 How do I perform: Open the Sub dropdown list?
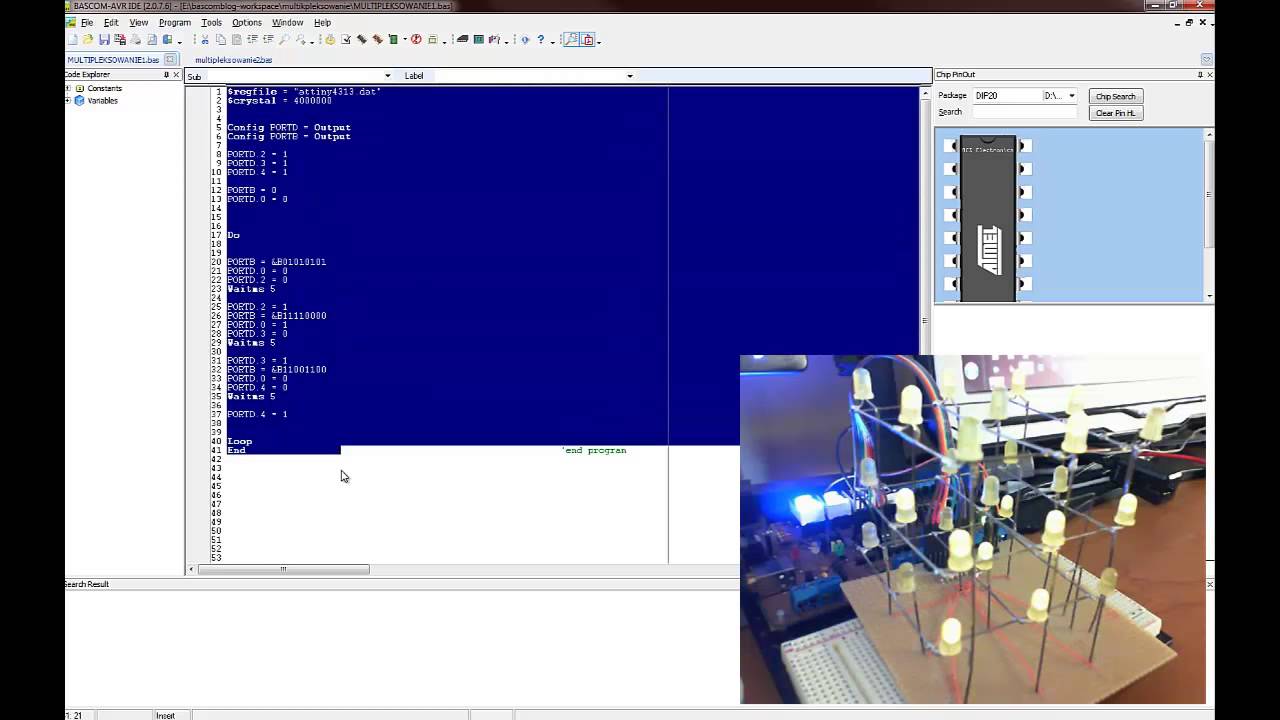(387, 76)
